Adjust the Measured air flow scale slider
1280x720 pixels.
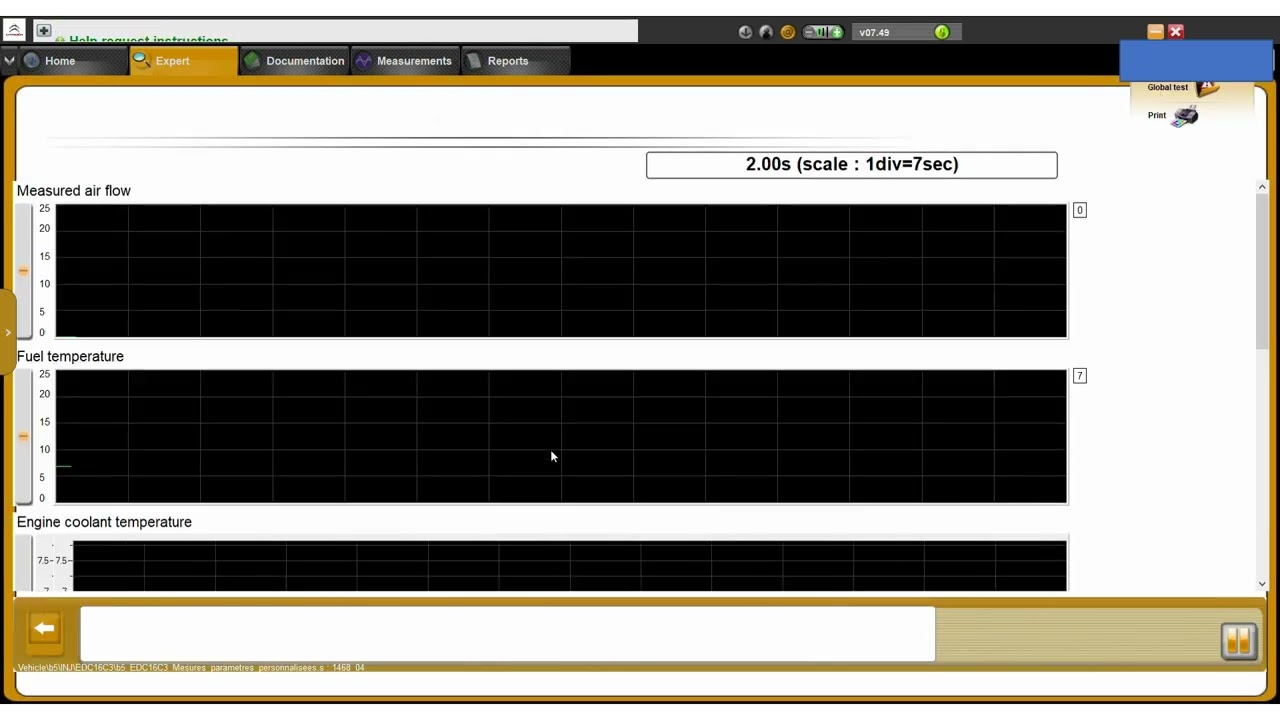pos(23,271)
